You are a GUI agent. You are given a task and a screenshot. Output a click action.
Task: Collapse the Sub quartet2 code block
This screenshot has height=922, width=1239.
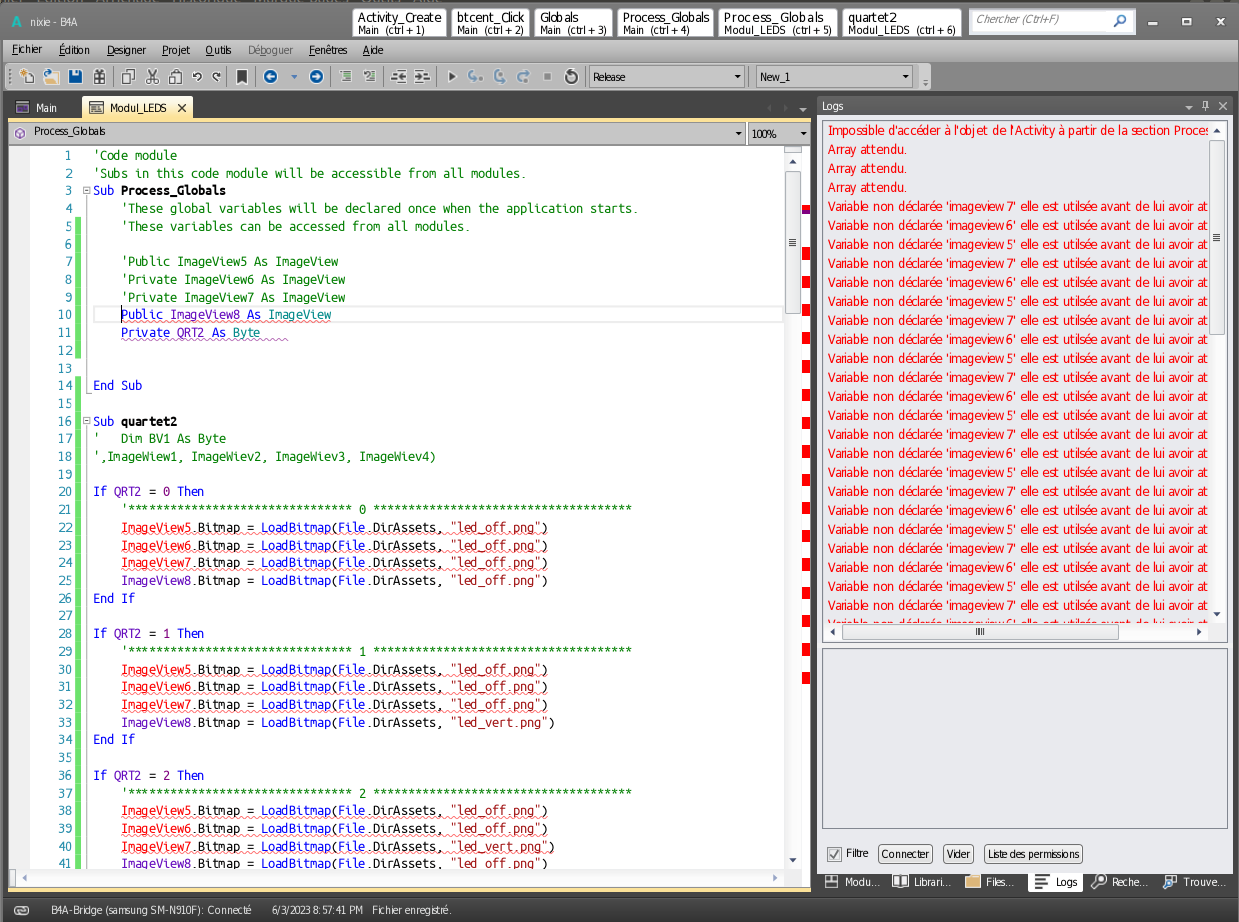pos(86,422)
